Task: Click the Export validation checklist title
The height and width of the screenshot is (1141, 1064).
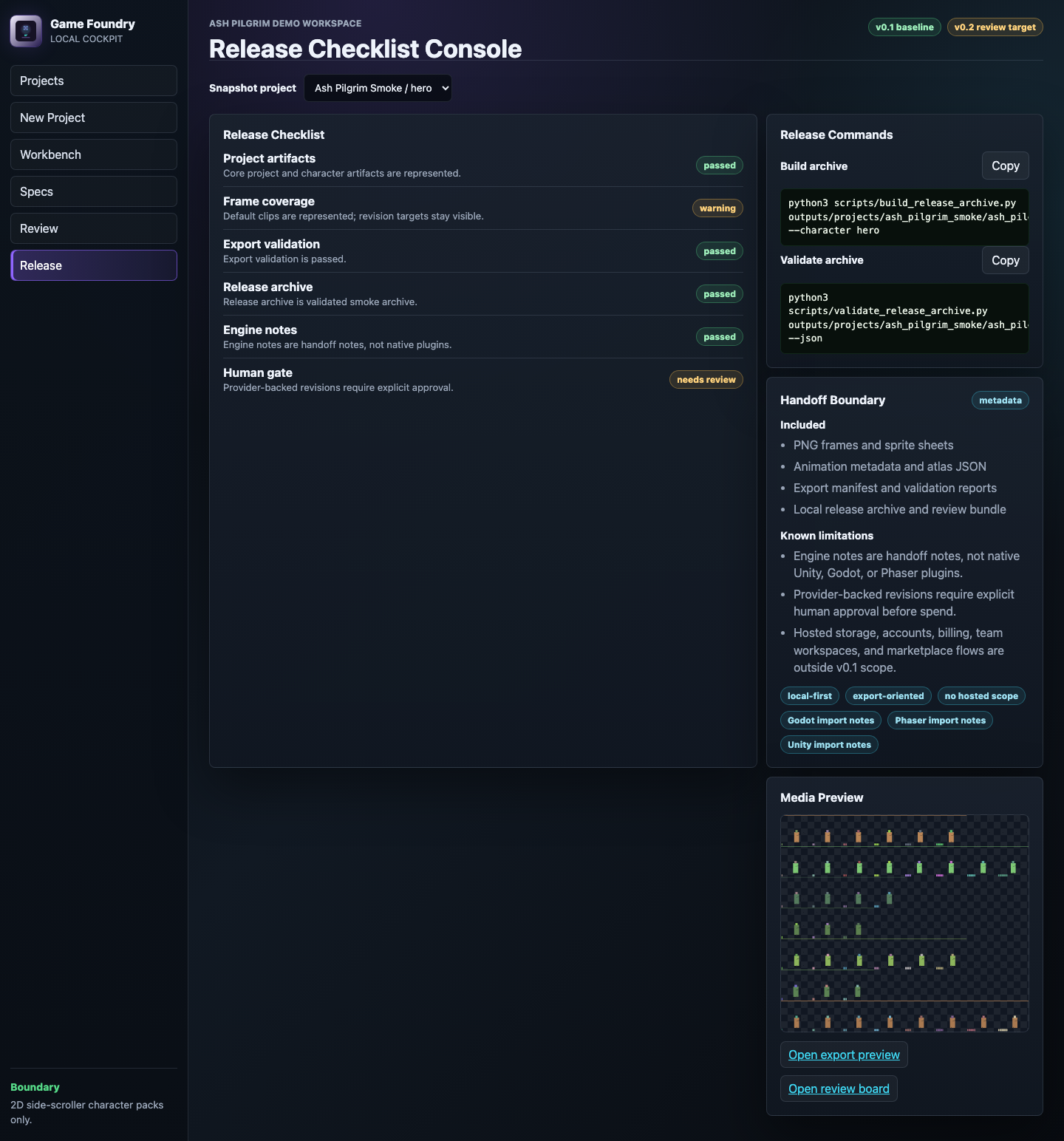Action: tap(271, 244)
